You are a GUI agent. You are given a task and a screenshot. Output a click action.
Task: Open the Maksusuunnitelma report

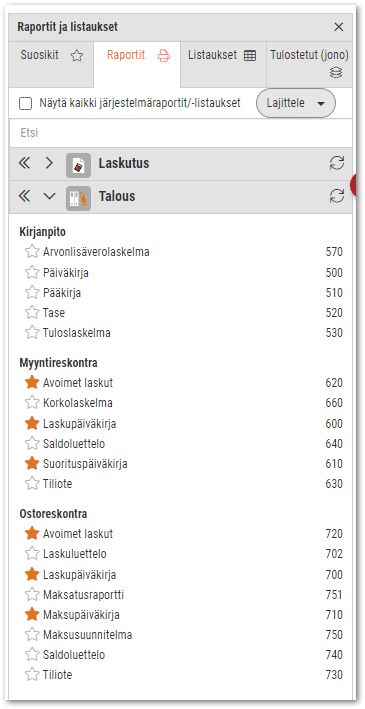pyautogui.click(x=88, y=635)
